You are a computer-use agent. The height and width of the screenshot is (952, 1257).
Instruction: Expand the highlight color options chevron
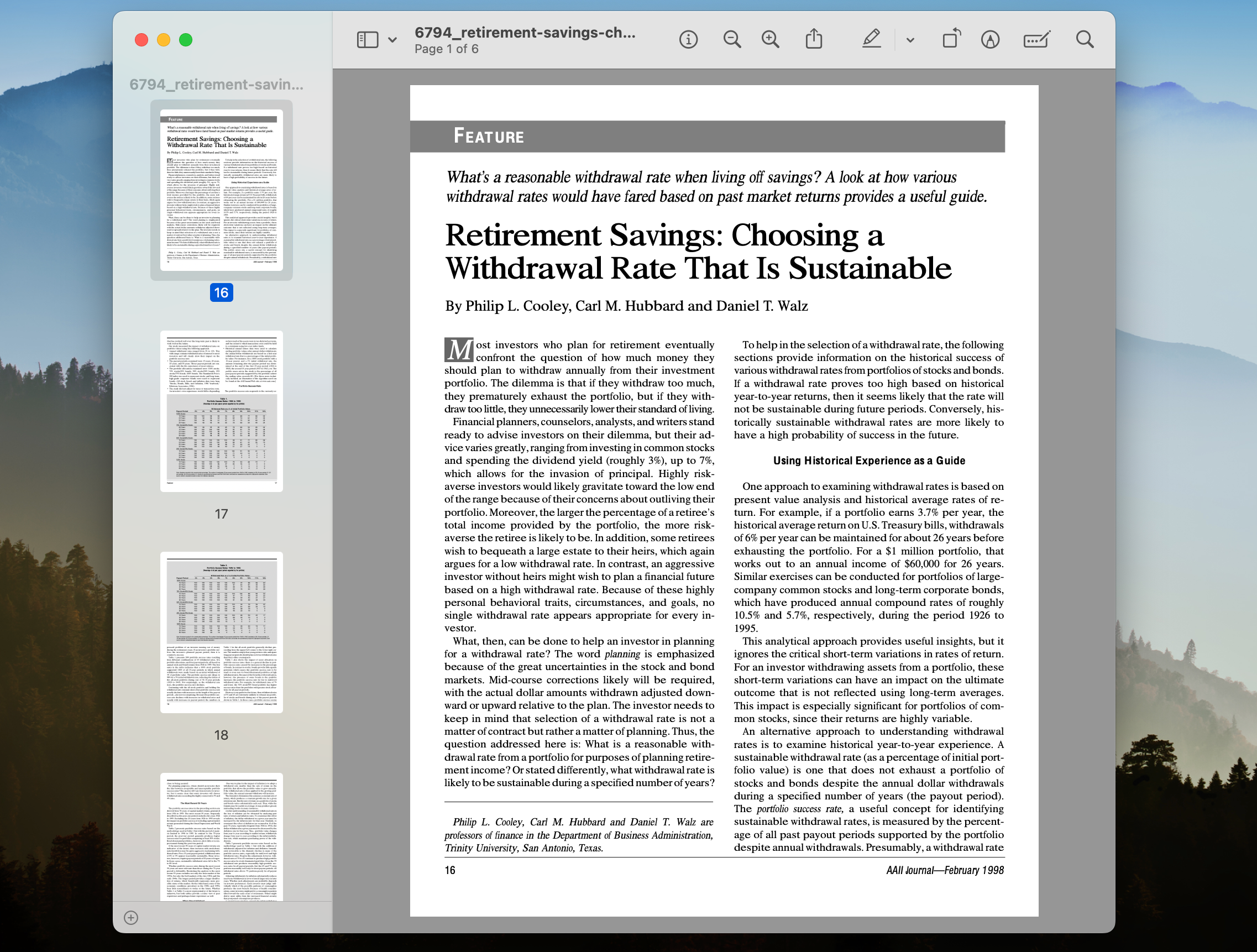[x=910, y=40]
